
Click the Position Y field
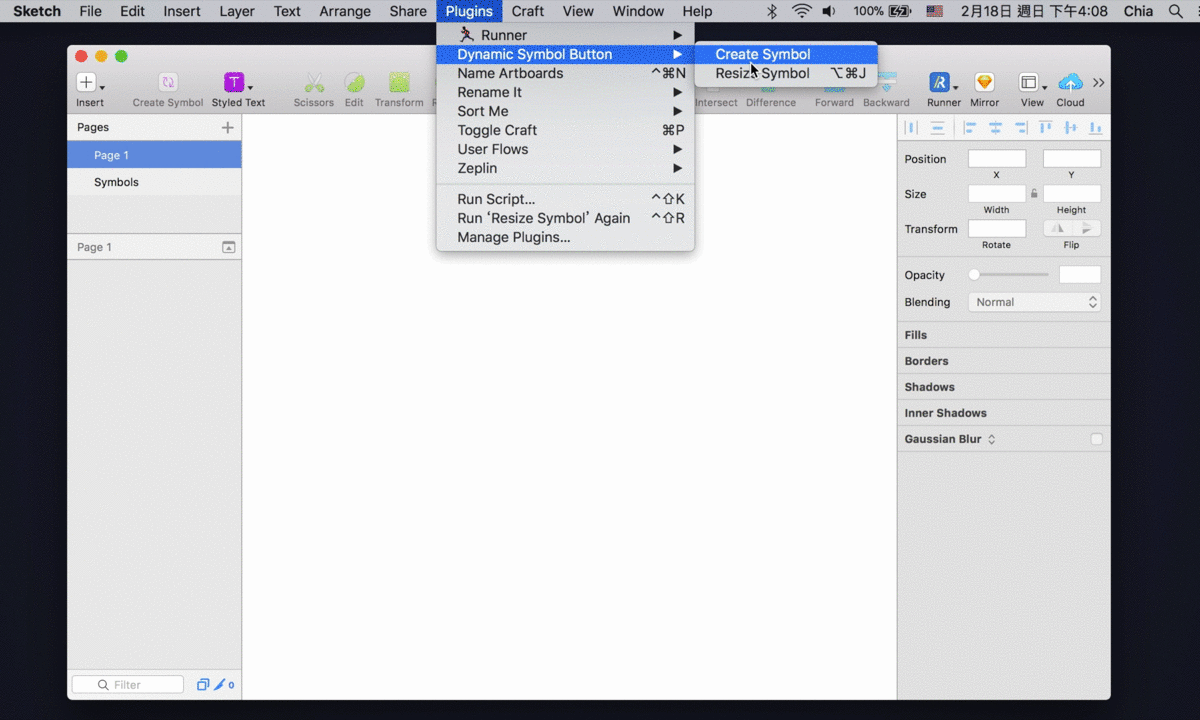pyautogui.click(x=1072, y=159)
